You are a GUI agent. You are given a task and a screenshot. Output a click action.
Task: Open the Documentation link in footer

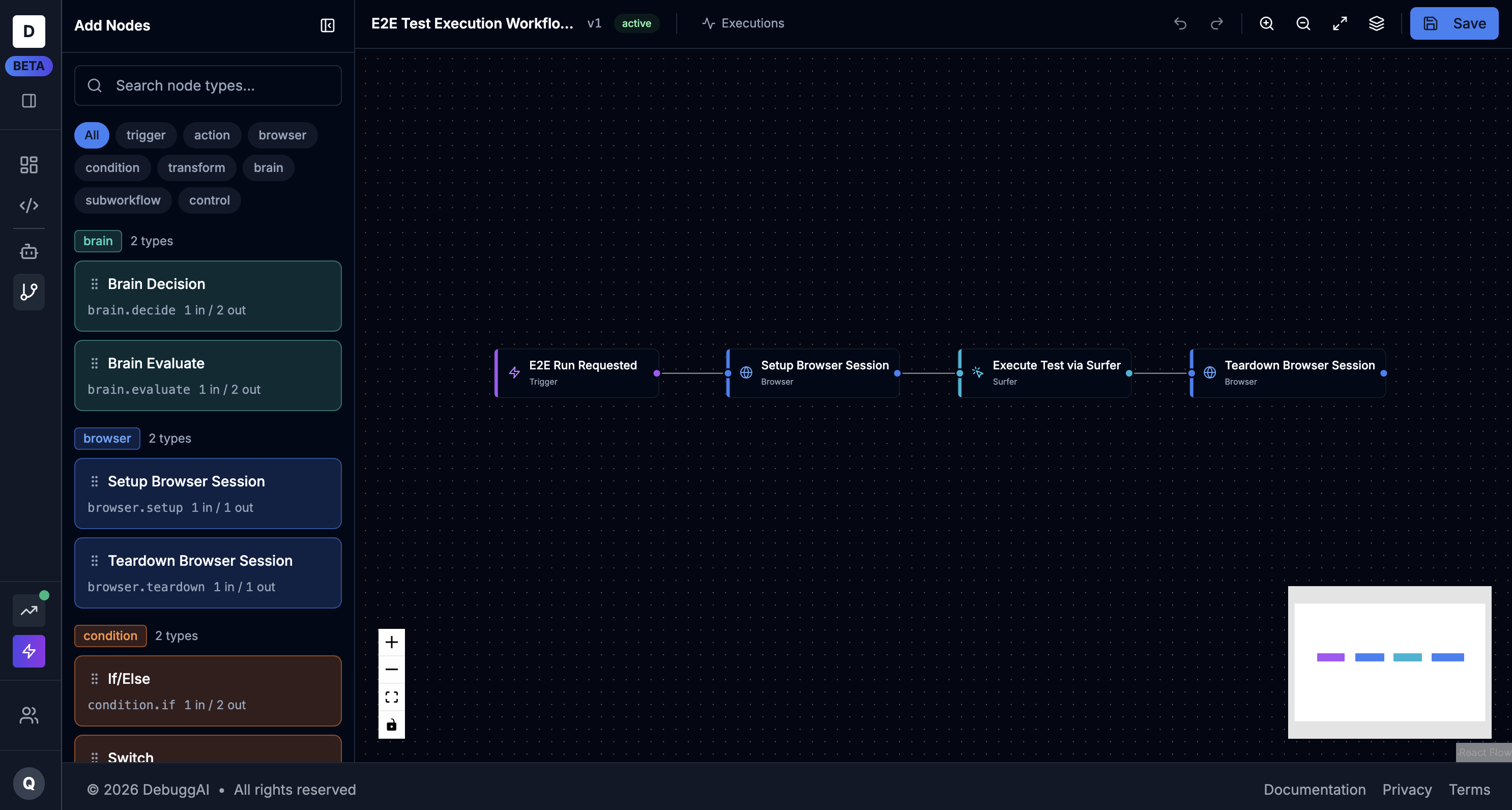coord(1314,790)
